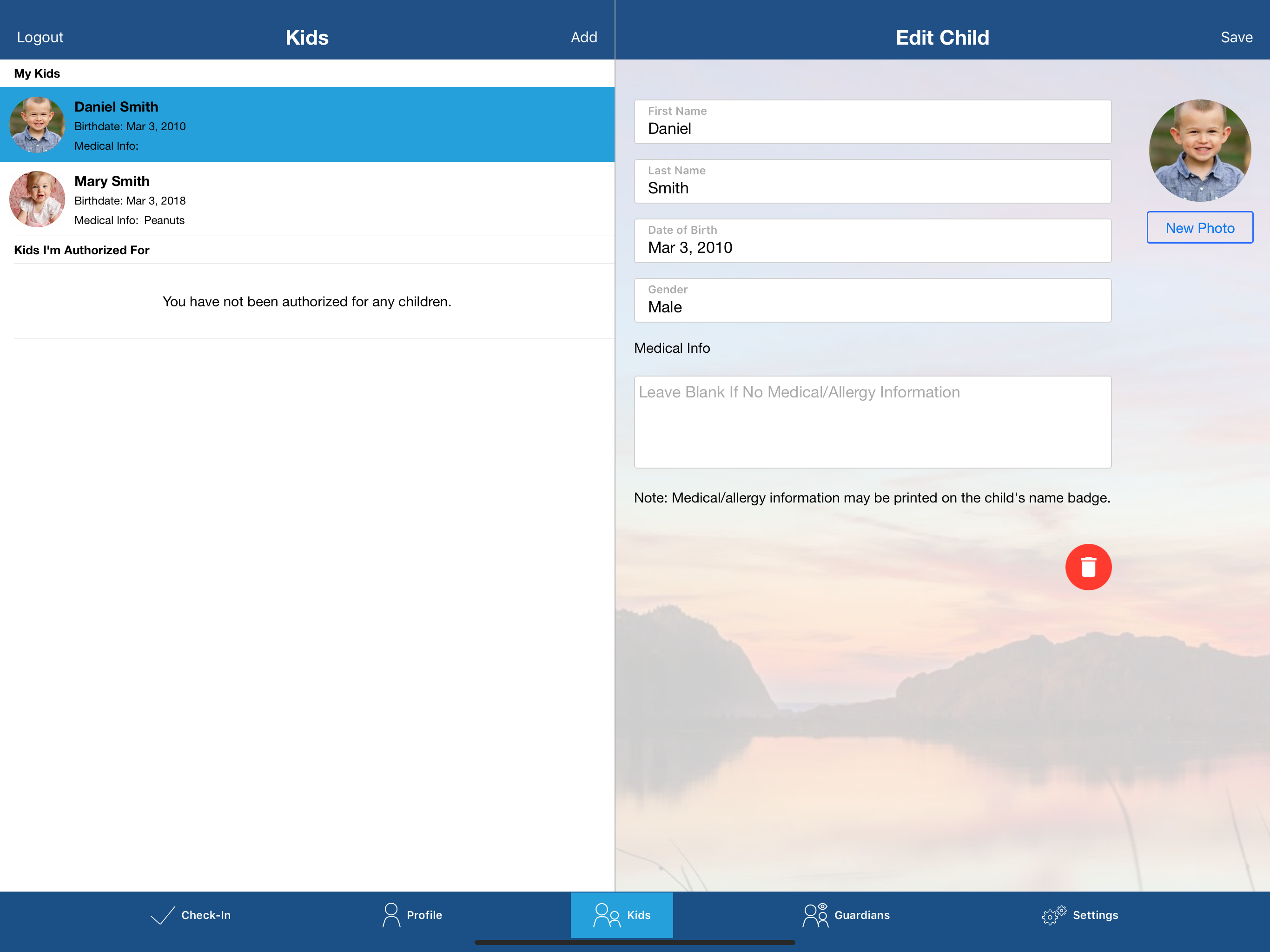Click 'My Kids' section header
This screenshot has width=1270, height=952.
[x=37, y=73]
